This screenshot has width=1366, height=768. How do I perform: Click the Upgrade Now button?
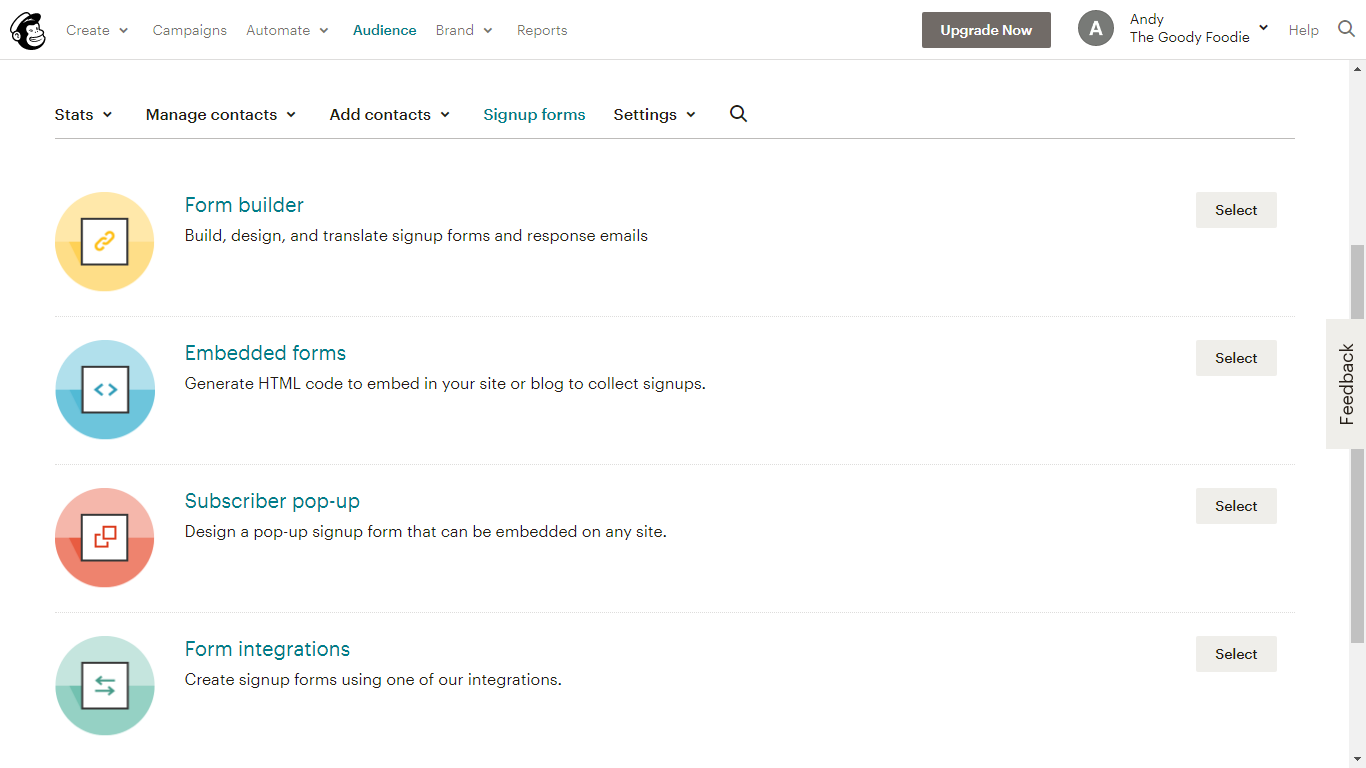[986, 30]
